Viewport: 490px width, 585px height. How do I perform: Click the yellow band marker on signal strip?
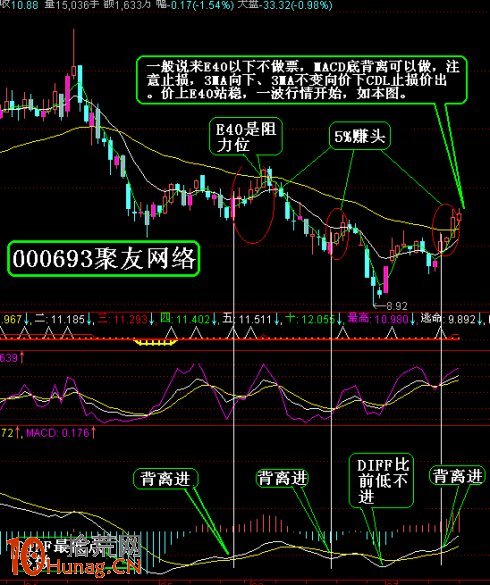coord(156,342)
